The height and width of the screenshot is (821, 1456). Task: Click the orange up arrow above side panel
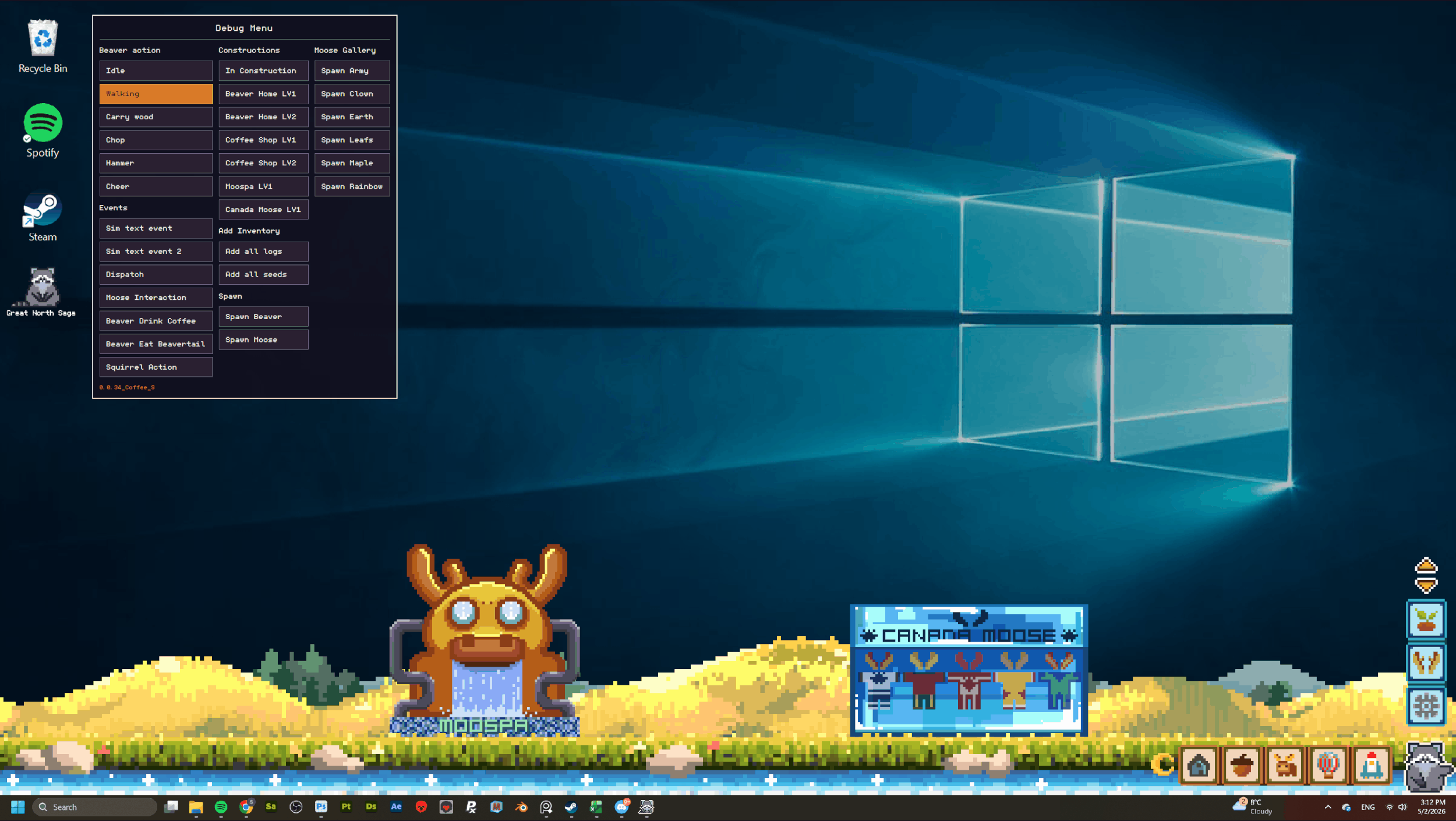[x=1426, y=565]
